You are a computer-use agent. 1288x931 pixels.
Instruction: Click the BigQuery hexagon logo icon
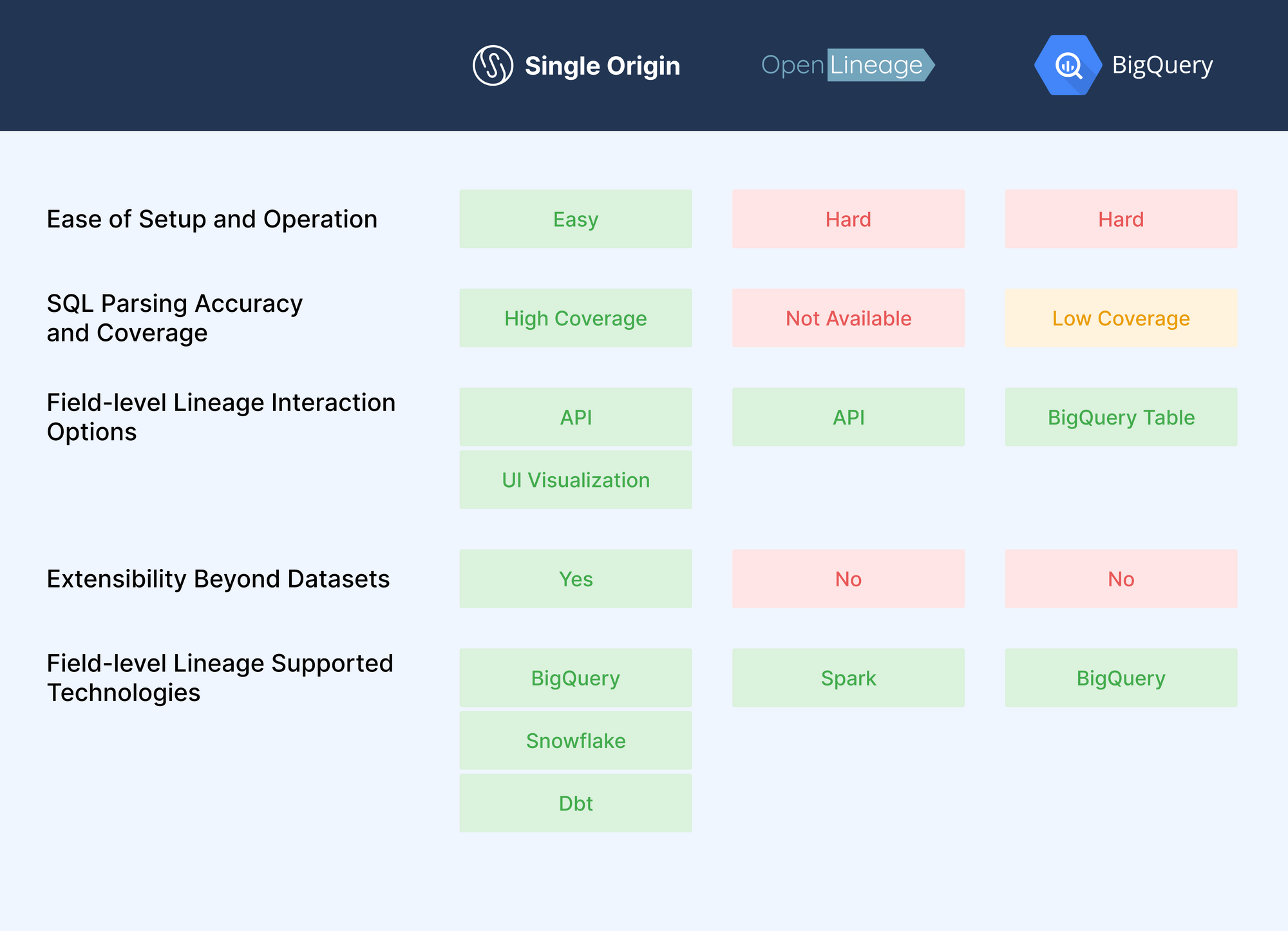click(1068, 65)
